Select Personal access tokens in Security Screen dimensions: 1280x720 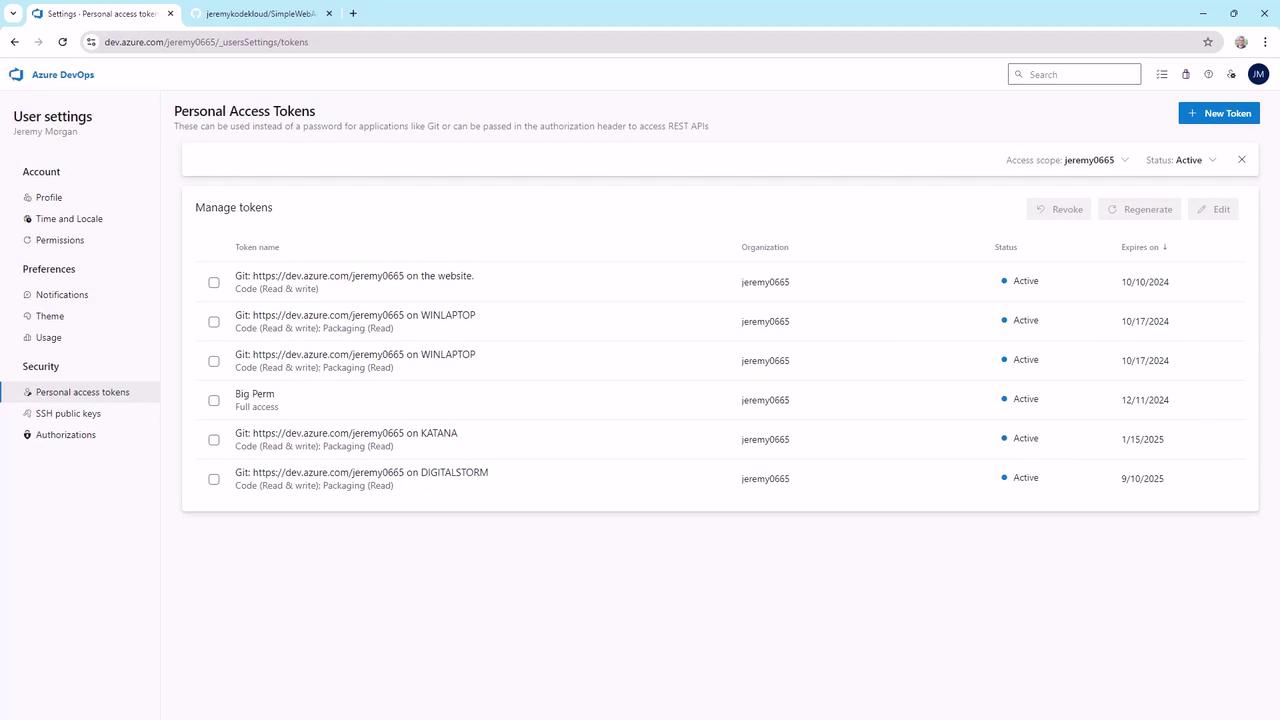pyautogui.click(x=80, y=392)
